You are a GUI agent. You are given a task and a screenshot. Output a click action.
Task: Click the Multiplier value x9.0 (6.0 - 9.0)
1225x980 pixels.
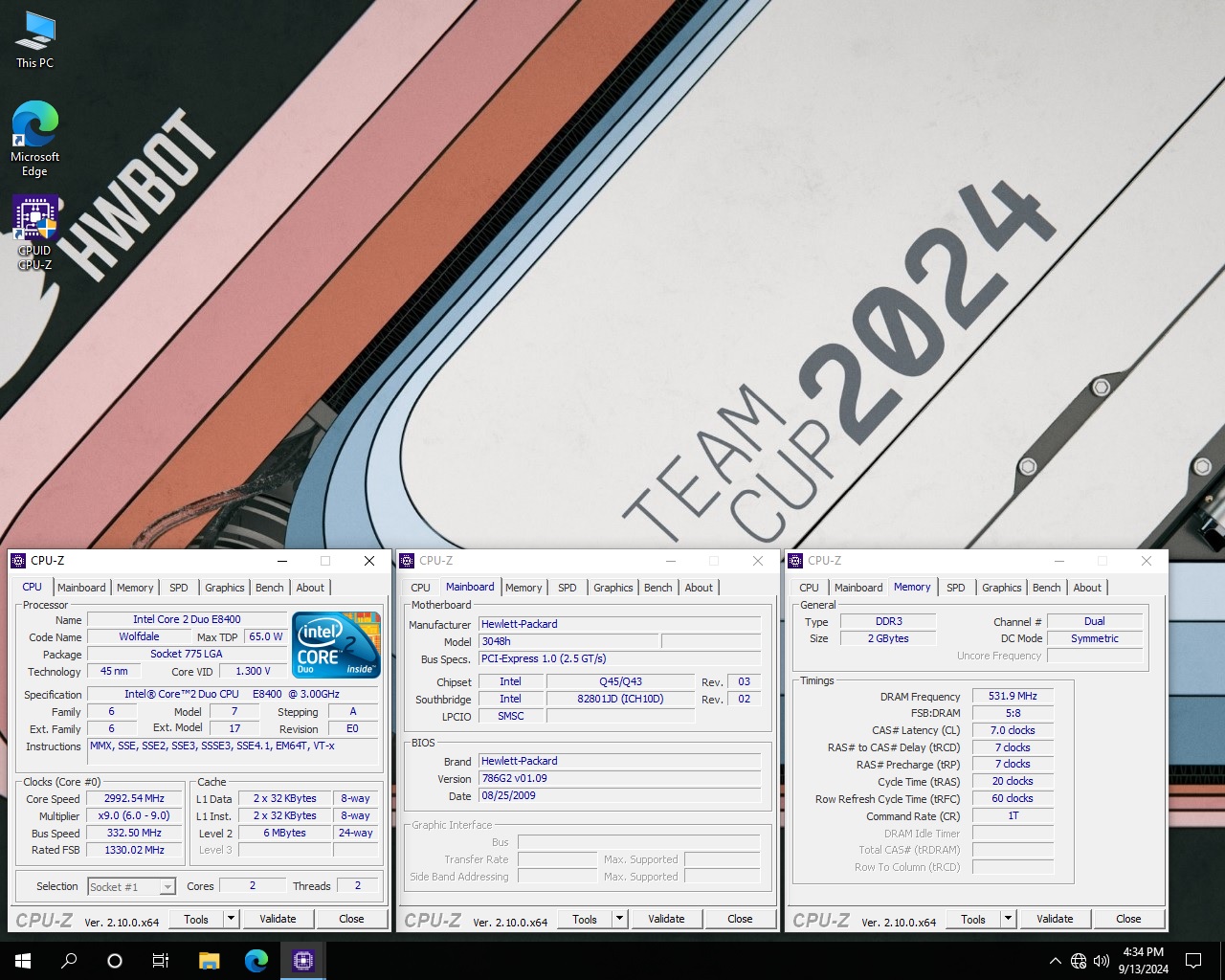point(134,815)
